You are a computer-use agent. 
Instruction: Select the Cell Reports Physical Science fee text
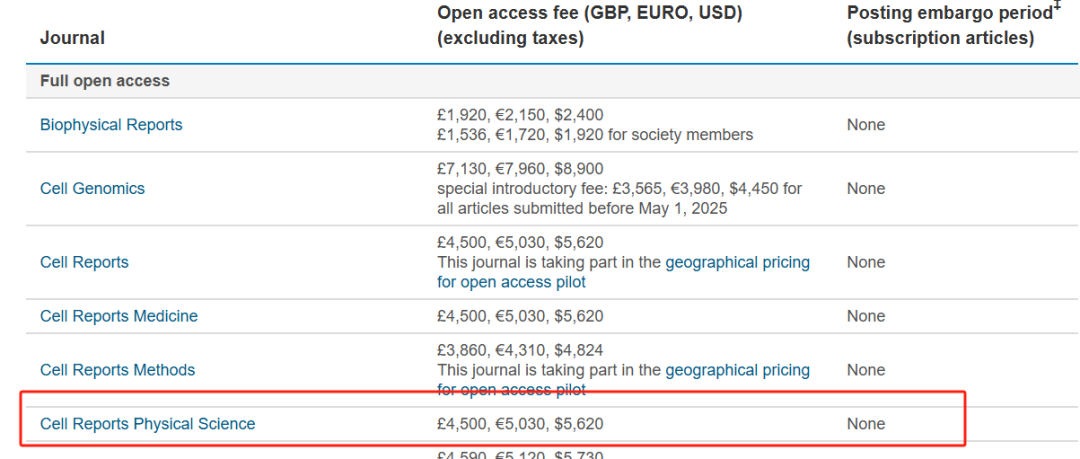[520, 423]
